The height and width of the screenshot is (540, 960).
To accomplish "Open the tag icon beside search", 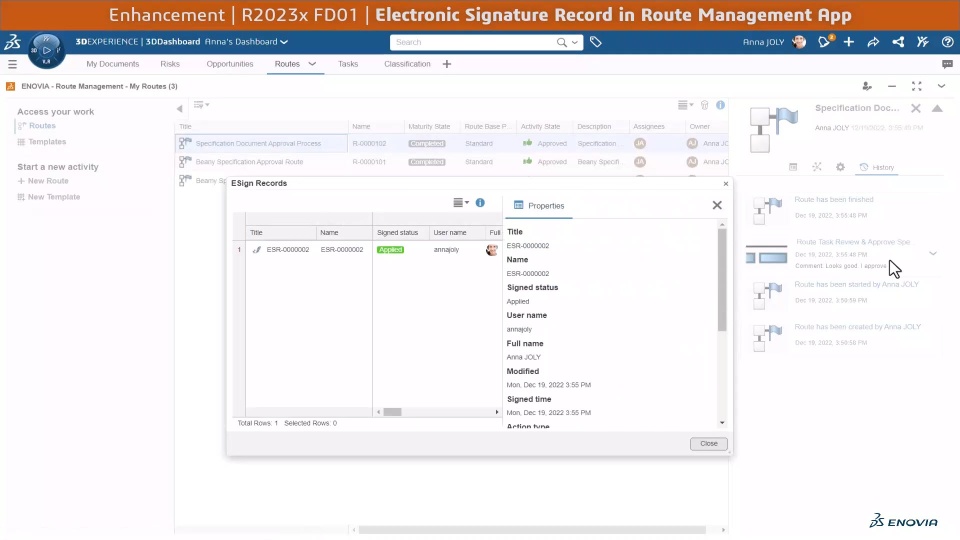I will coord(596,42).
